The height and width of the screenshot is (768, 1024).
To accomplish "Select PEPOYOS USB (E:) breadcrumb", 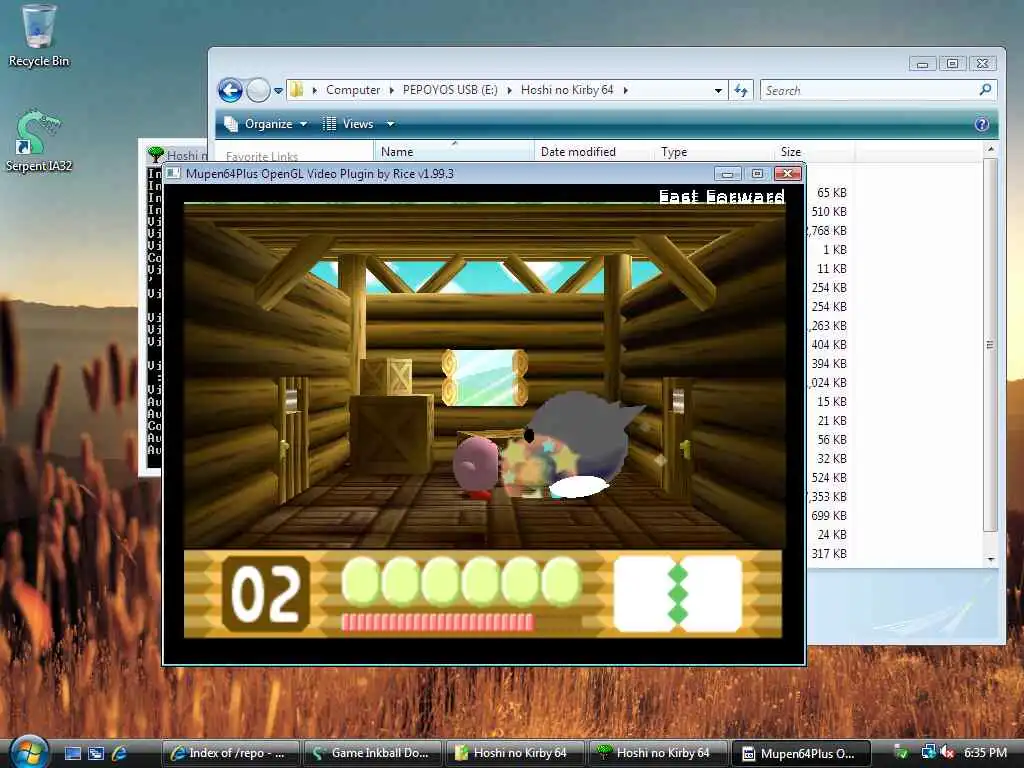I will [450, 90].
